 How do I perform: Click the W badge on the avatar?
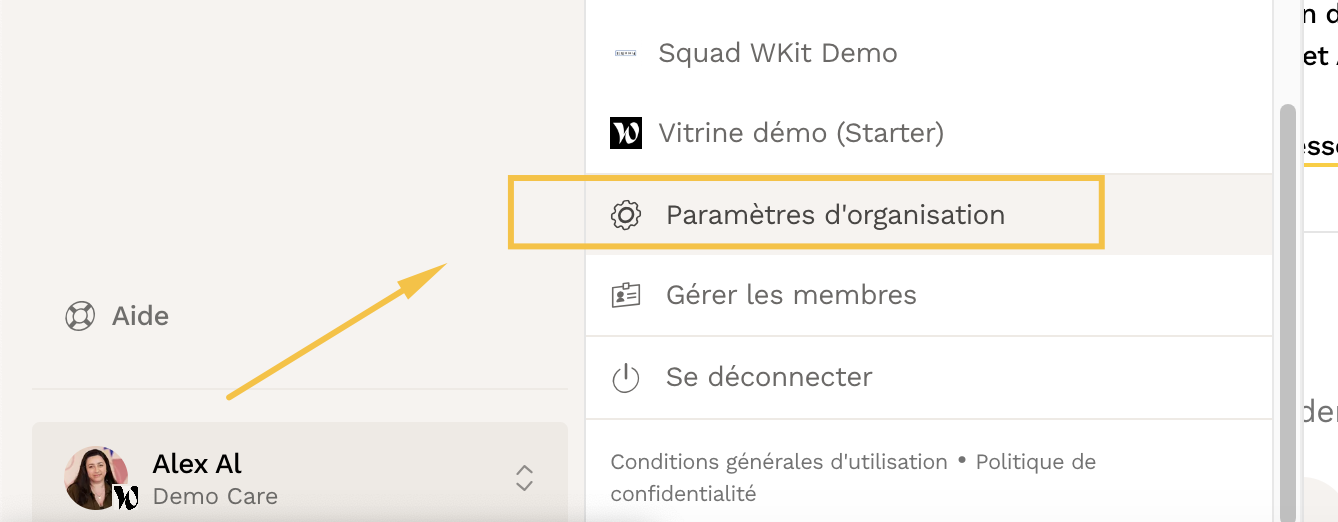point(126,496)
